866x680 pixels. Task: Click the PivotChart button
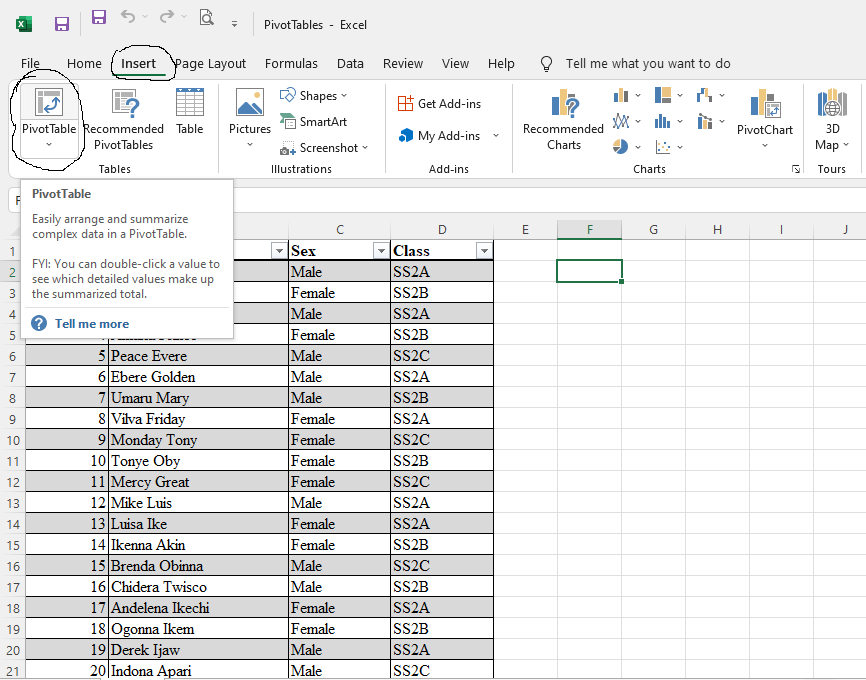point(764,111)
